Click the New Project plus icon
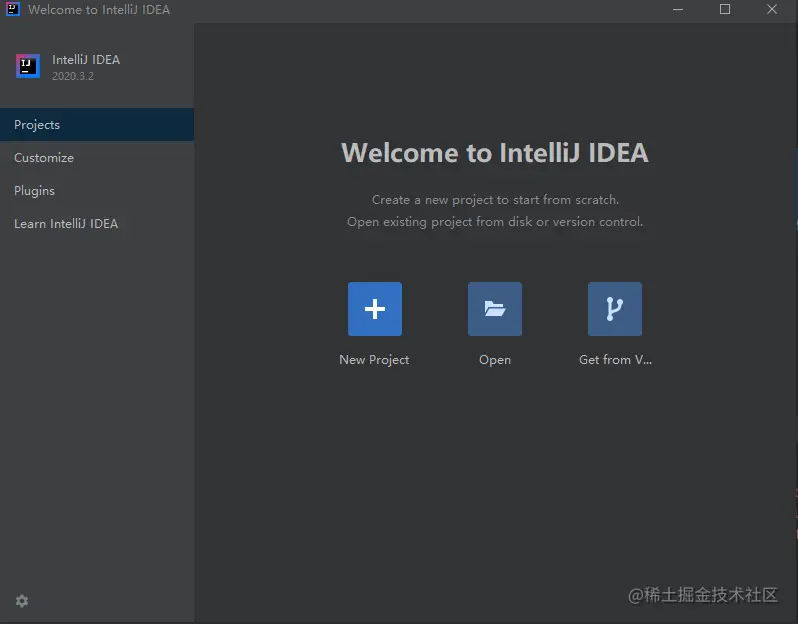This screenshot has width=798, height=624. tap(375, 309)
